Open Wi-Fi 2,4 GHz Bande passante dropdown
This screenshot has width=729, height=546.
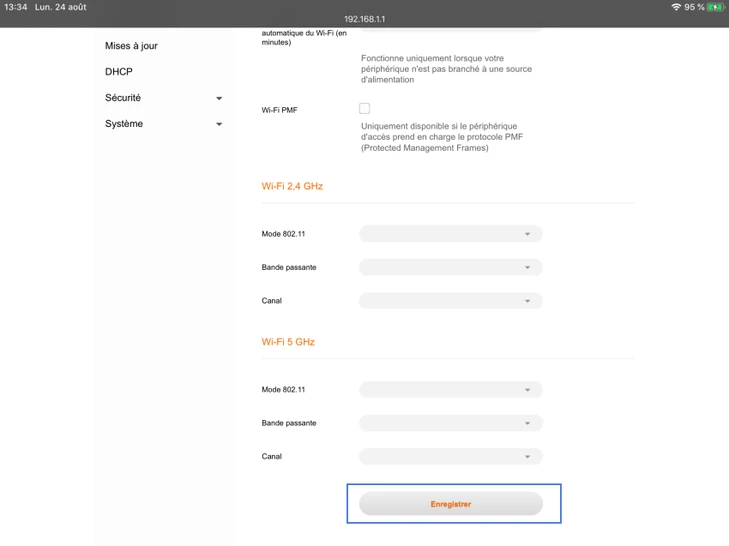pyautogui.click(x=451, y=267)
